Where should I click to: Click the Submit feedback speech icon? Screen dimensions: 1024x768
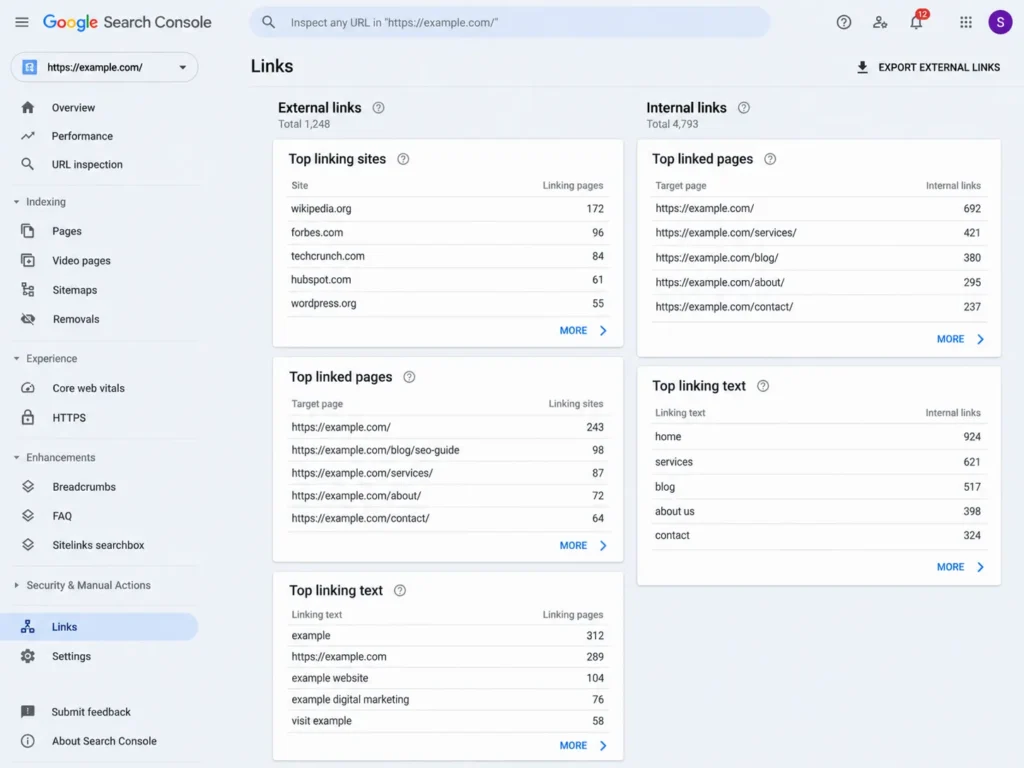pyautogui.click(x=27, y=711)
